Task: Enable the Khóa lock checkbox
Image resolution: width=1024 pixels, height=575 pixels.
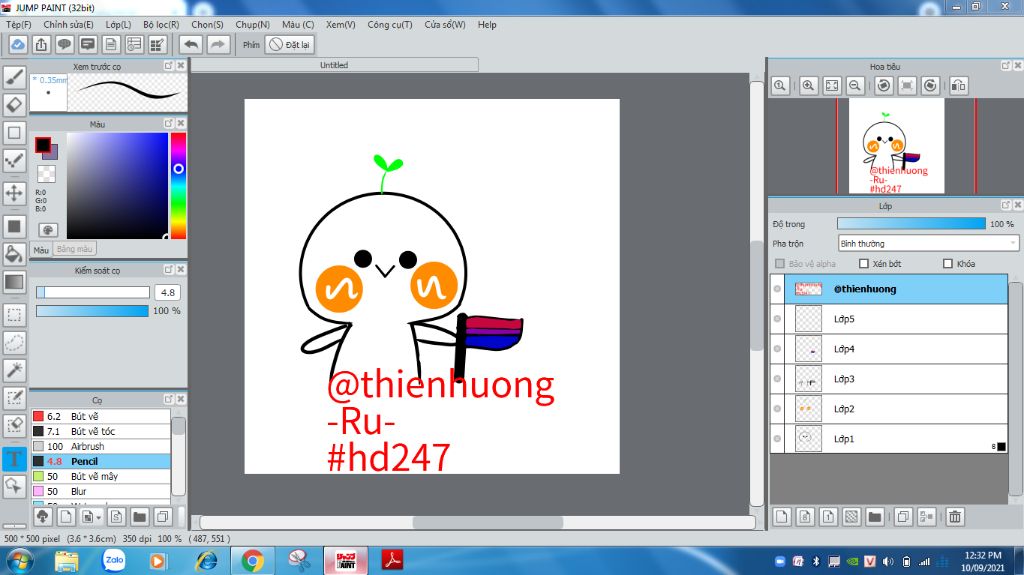Action: tap(948, 263)
